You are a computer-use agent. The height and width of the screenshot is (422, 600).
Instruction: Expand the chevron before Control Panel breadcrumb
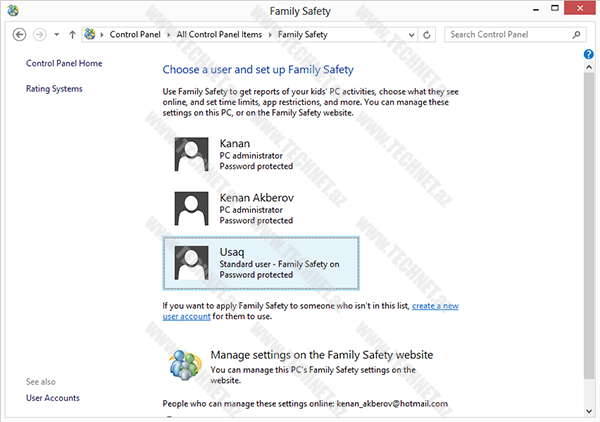[x=102, y=35]
